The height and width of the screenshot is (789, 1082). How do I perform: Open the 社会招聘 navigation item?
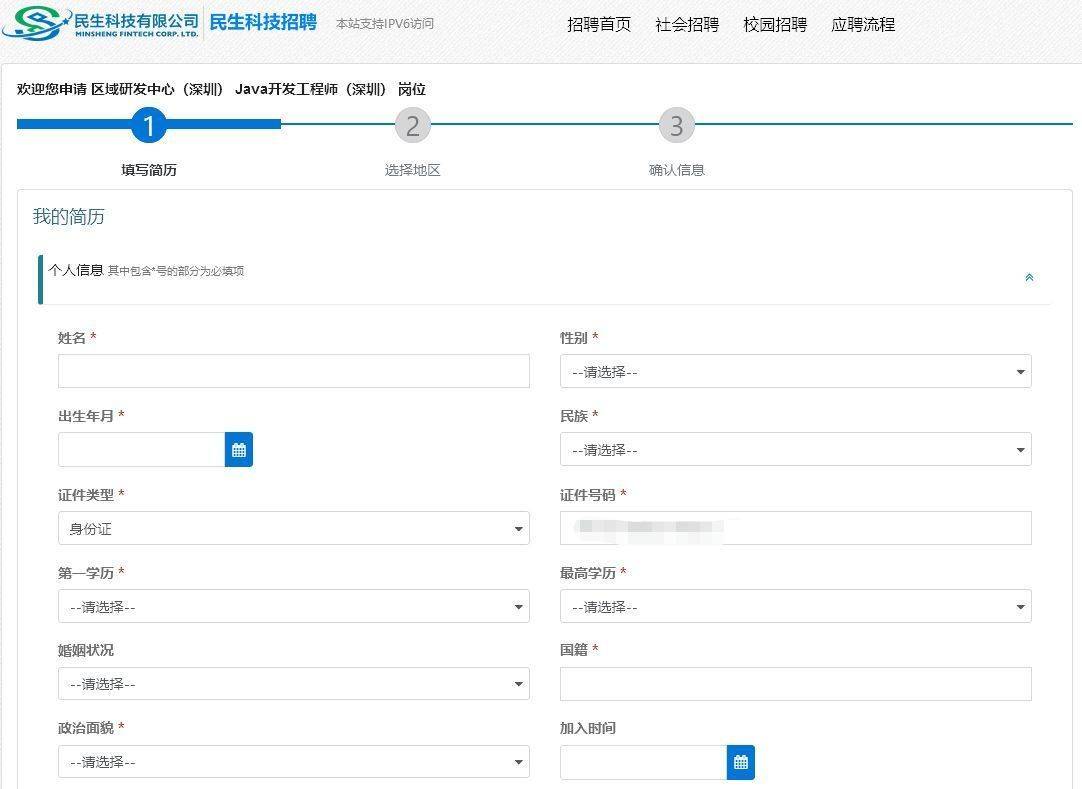pyautogui.click(x=687, y=25)
